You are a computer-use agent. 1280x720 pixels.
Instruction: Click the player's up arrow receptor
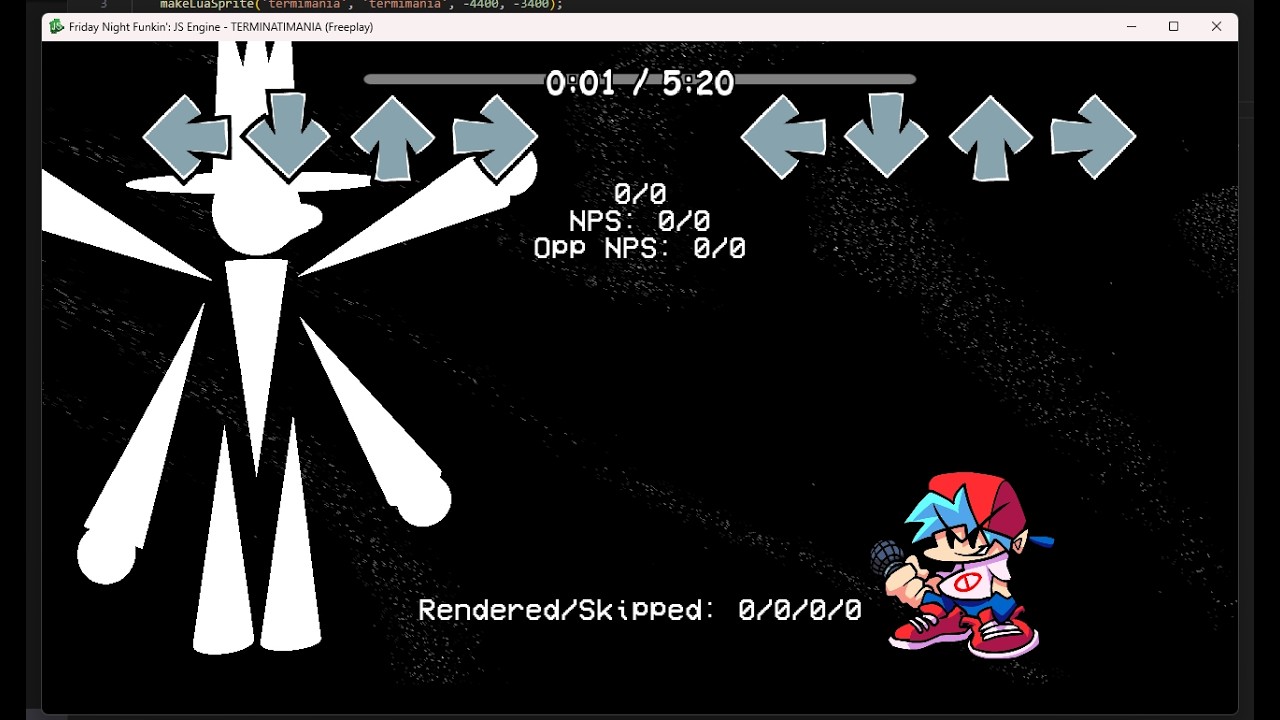[x=990, y=138]
